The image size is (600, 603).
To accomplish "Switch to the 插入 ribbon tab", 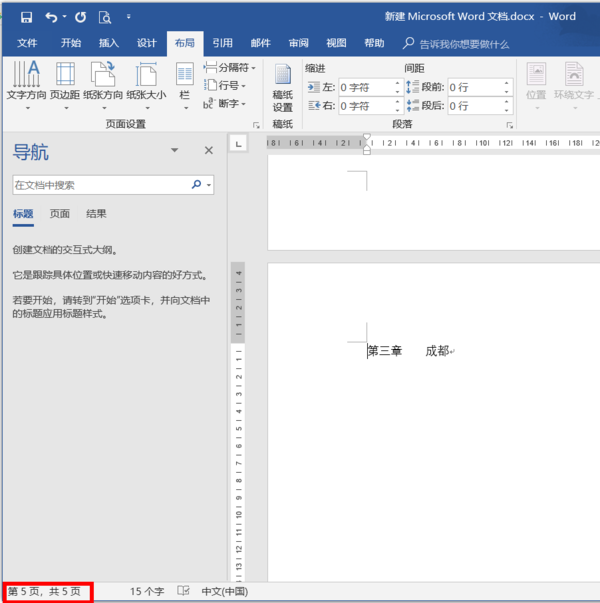I will 108,43.
